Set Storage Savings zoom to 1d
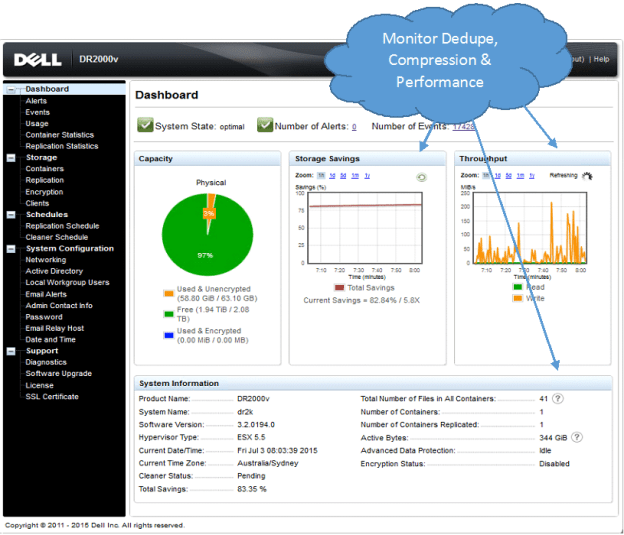 (332, 176)
